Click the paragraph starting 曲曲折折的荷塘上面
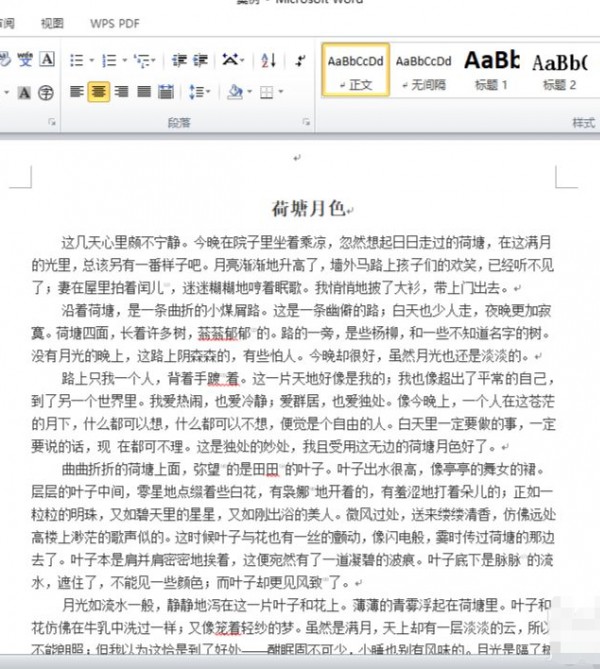This screenshot has width=600, height=669. pyautogui.click(x=293, y=525)
